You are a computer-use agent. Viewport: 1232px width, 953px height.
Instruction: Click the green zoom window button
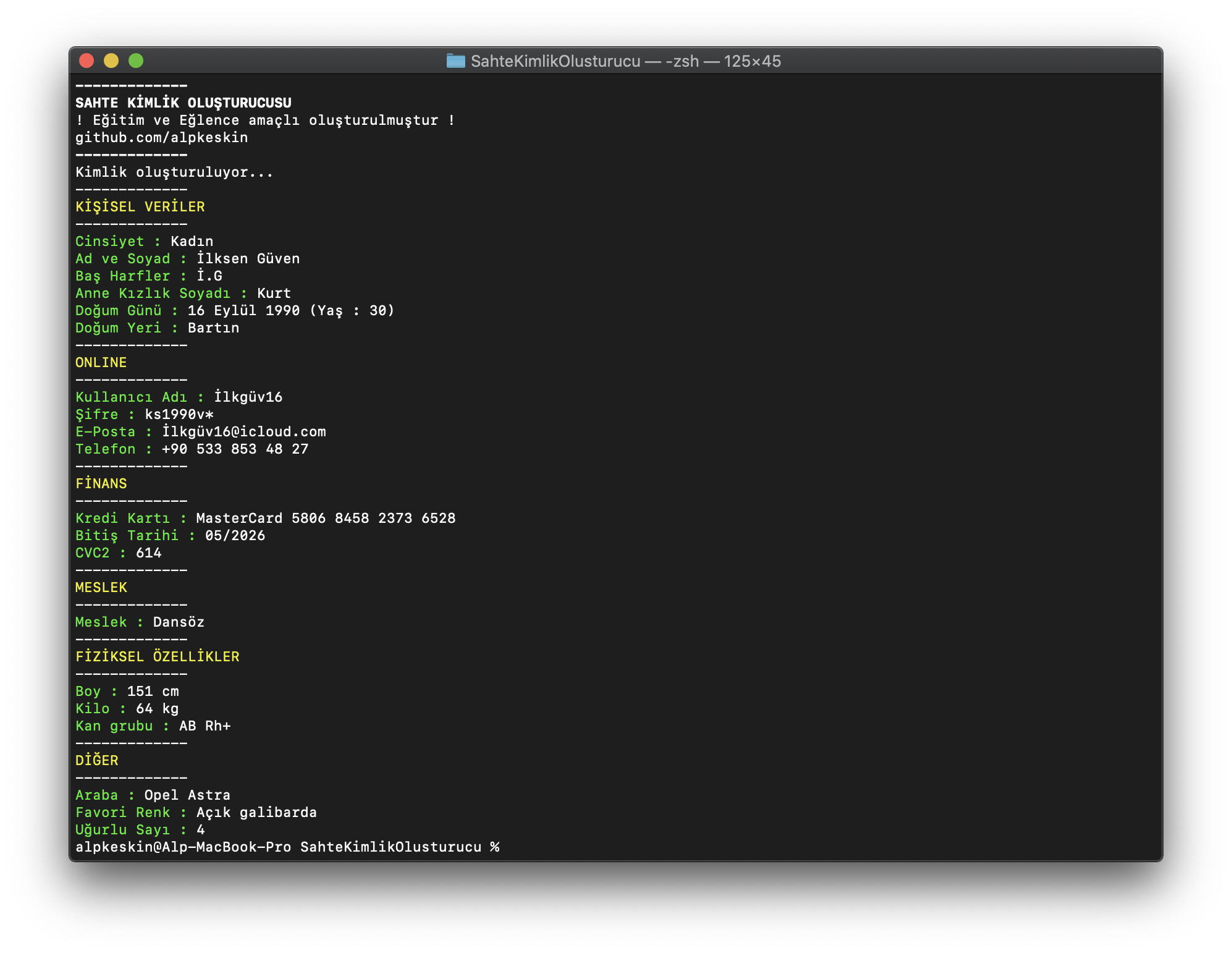pos(136,61)
